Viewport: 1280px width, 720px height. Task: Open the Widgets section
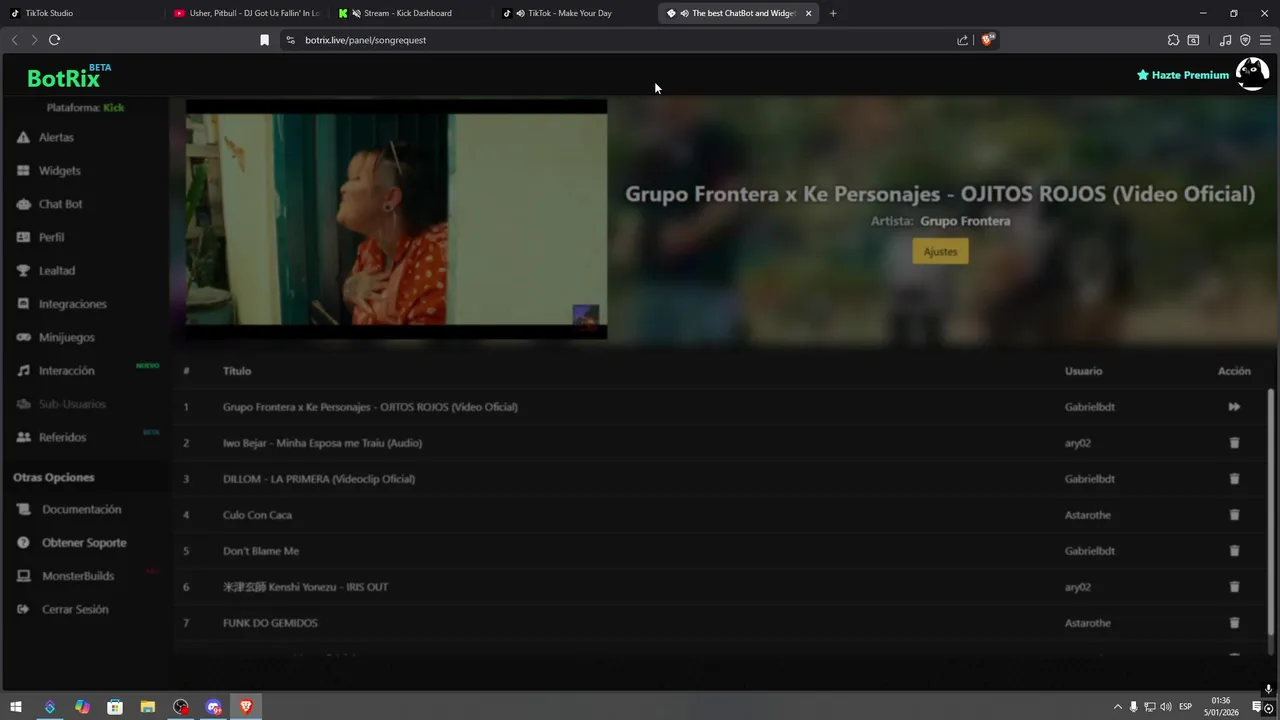click(x=59, y=171)
